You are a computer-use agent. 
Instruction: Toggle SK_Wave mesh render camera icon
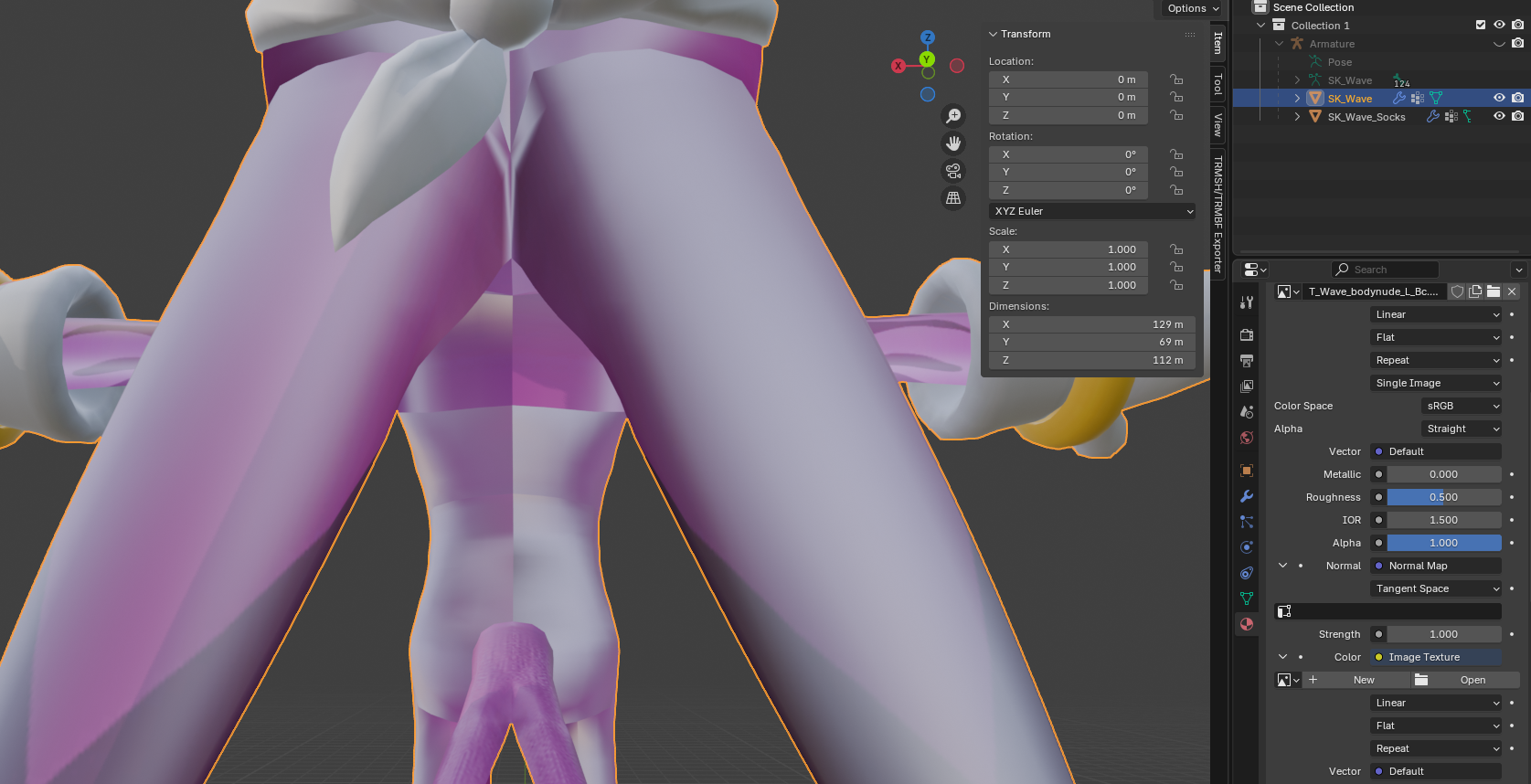coord(1518,98)
